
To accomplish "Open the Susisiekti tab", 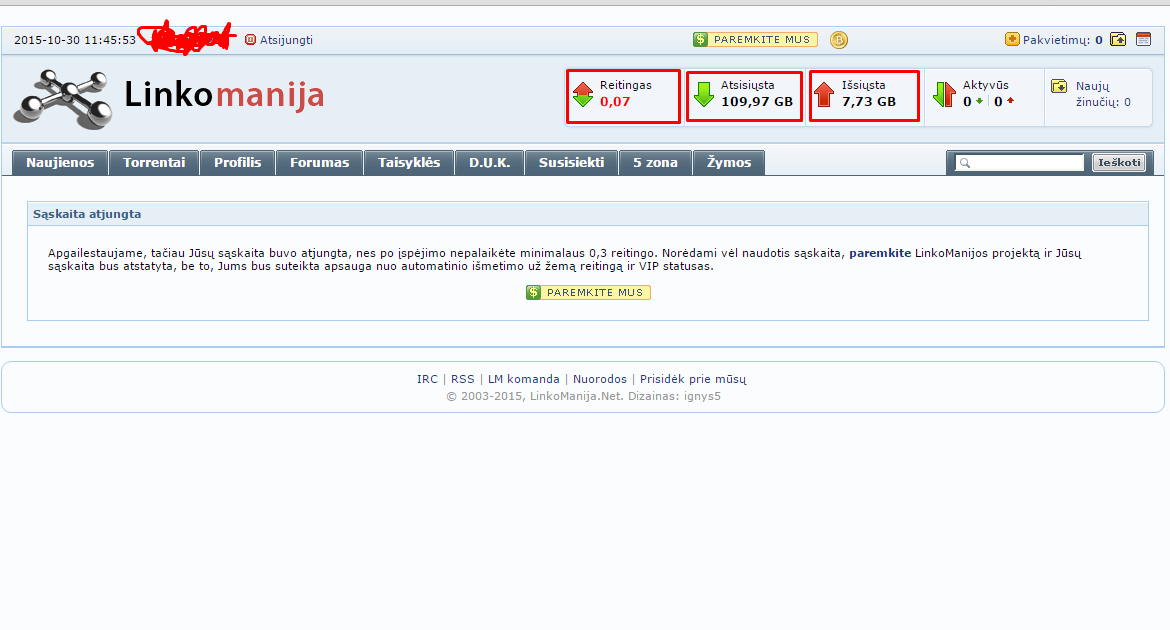I will 572,163.
